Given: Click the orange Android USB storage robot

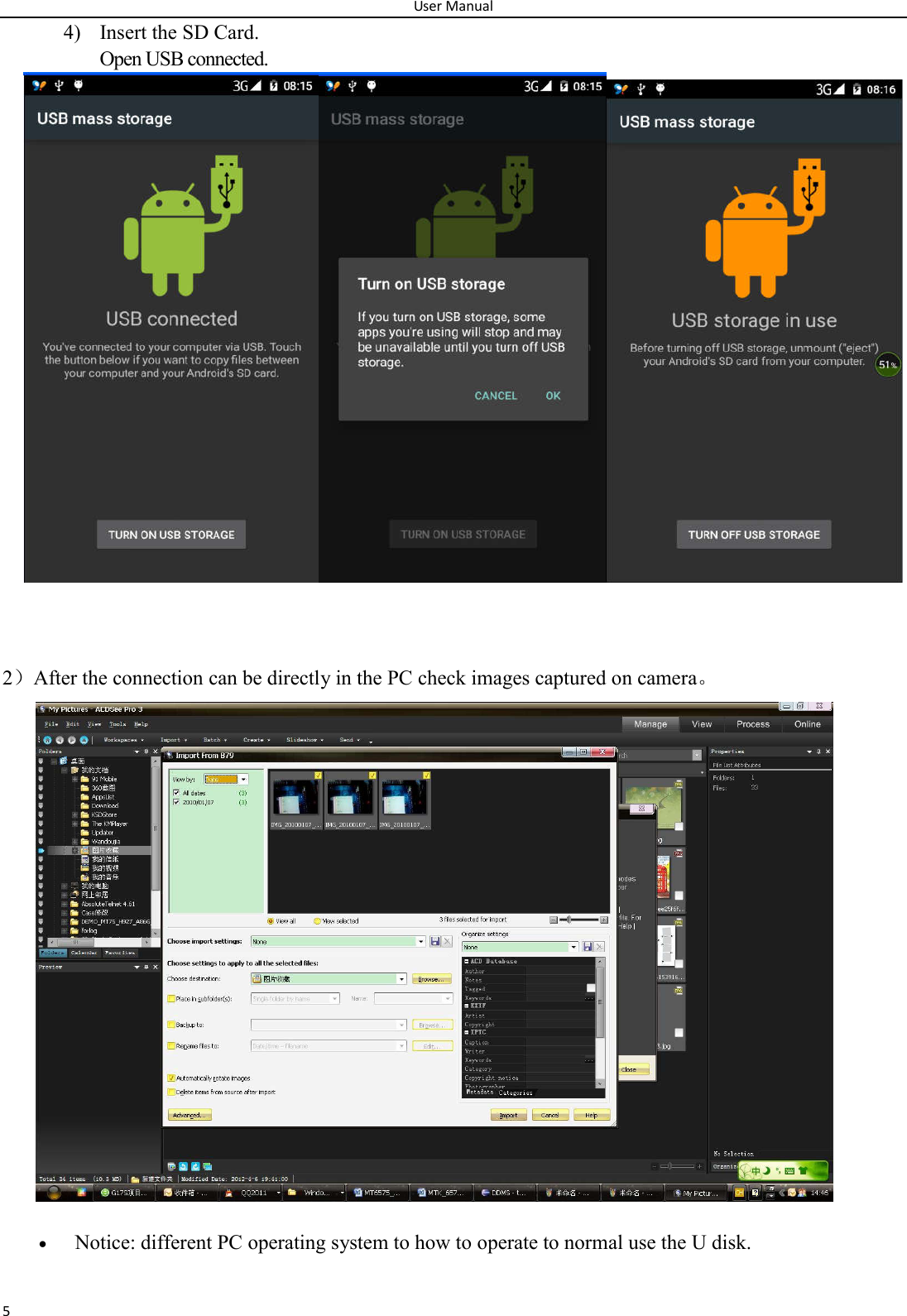Looking at the screenshot, I should (766, 228).
